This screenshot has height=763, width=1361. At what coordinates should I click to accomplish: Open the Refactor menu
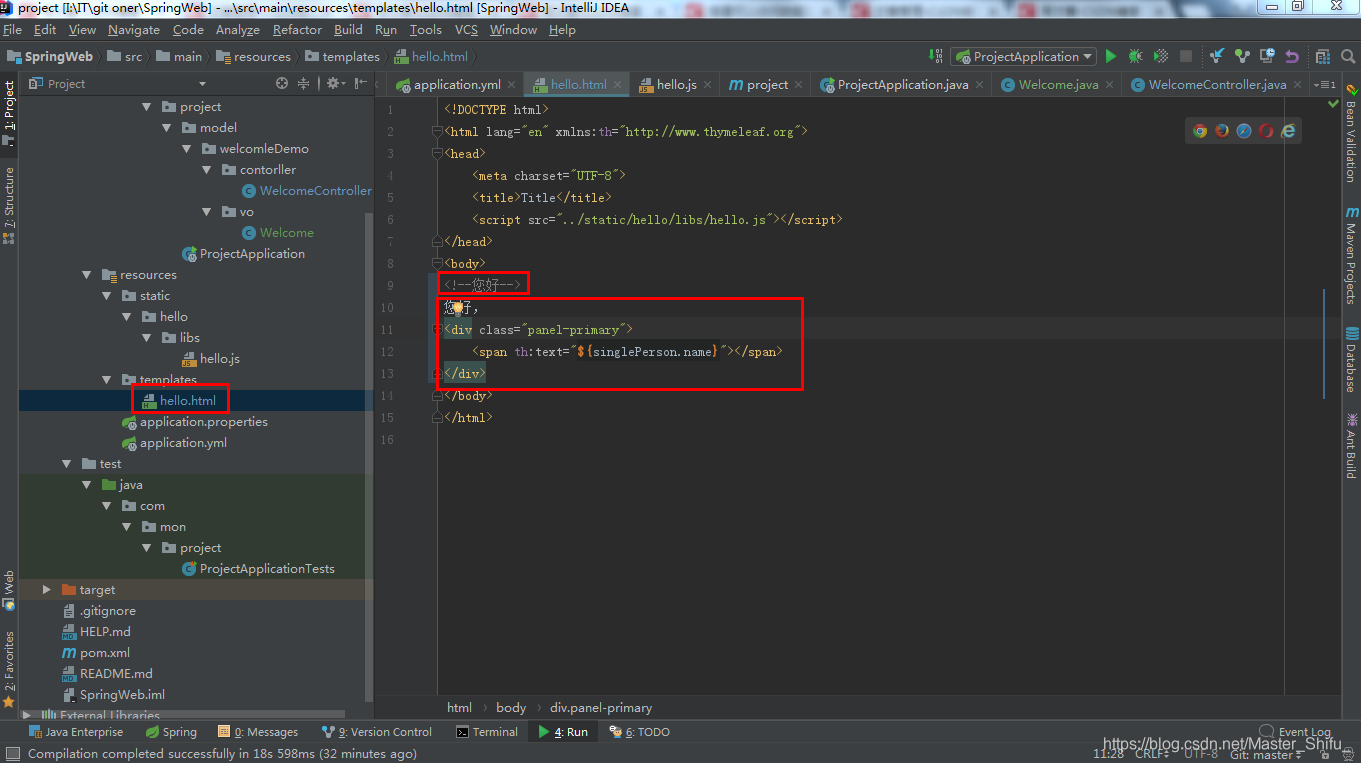(x=297, y=30)
